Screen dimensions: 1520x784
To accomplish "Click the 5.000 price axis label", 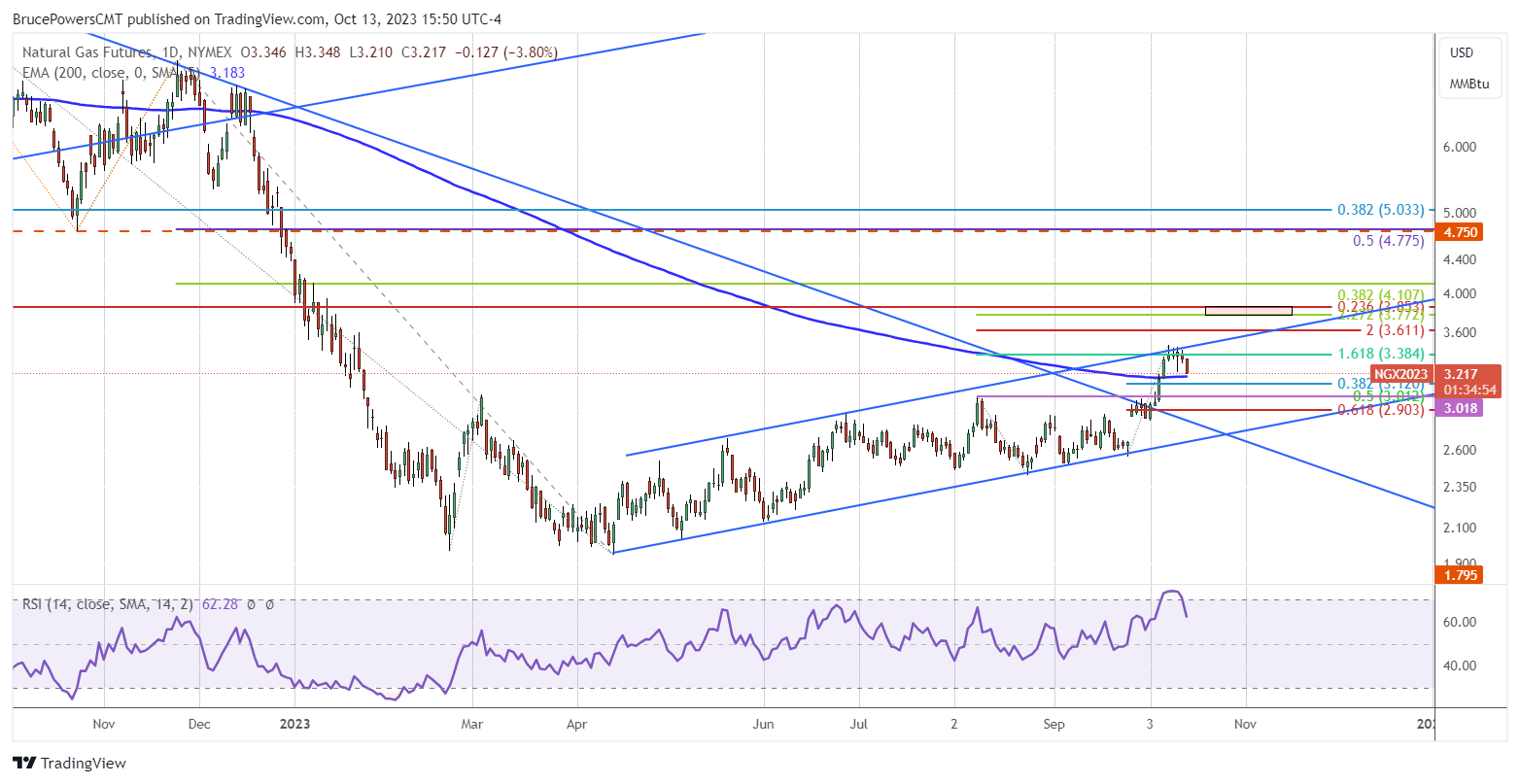I will (1461, 213).
